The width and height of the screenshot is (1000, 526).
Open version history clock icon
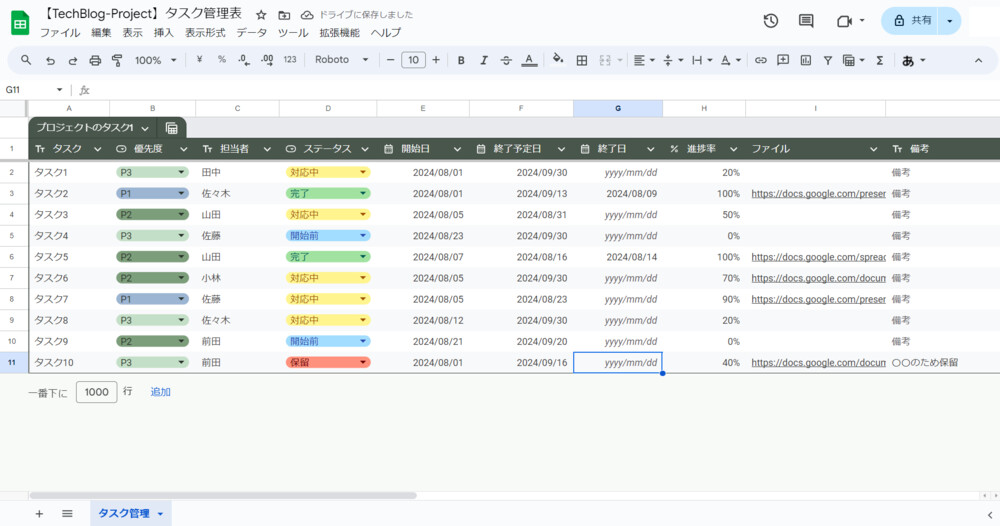click(x=771, y=21)
